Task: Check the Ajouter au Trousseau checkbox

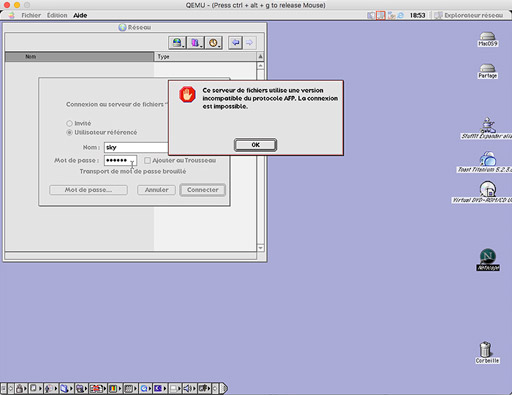Action: click(x=147, y=161)
